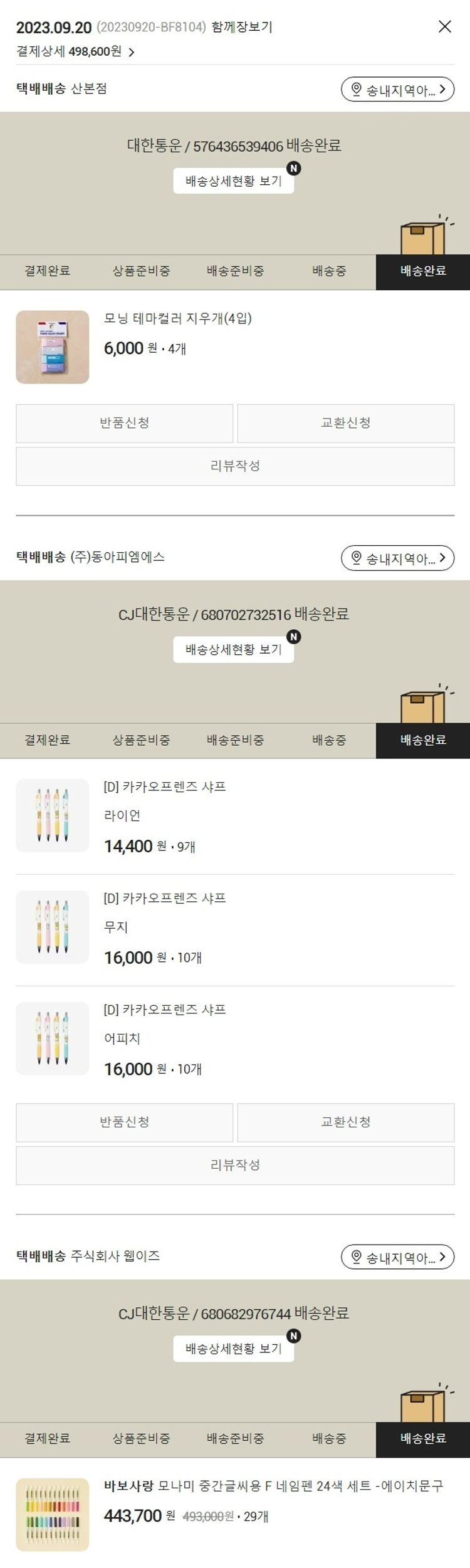The width and height of the screenshot is (470, 1568).
Task: View tracking details for 대한통운 576436539406
Action: [233, 181]
